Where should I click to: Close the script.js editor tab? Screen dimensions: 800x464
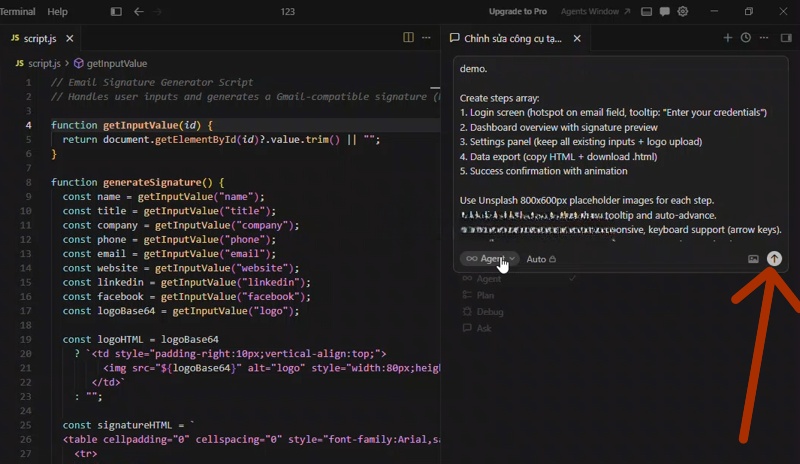coord(69,38)
